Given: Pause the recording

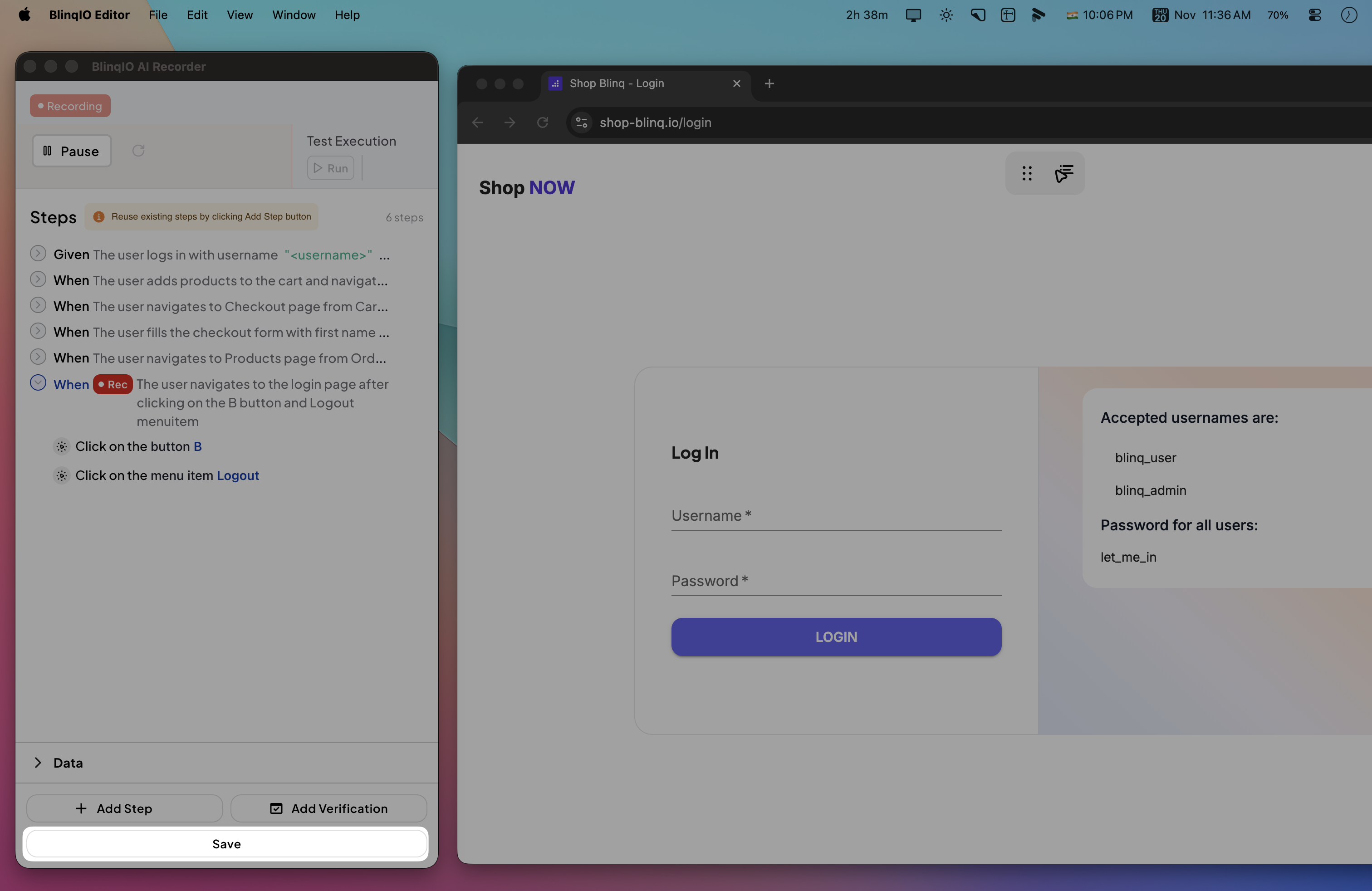Looking at the screenshot, I should point(72,151).
